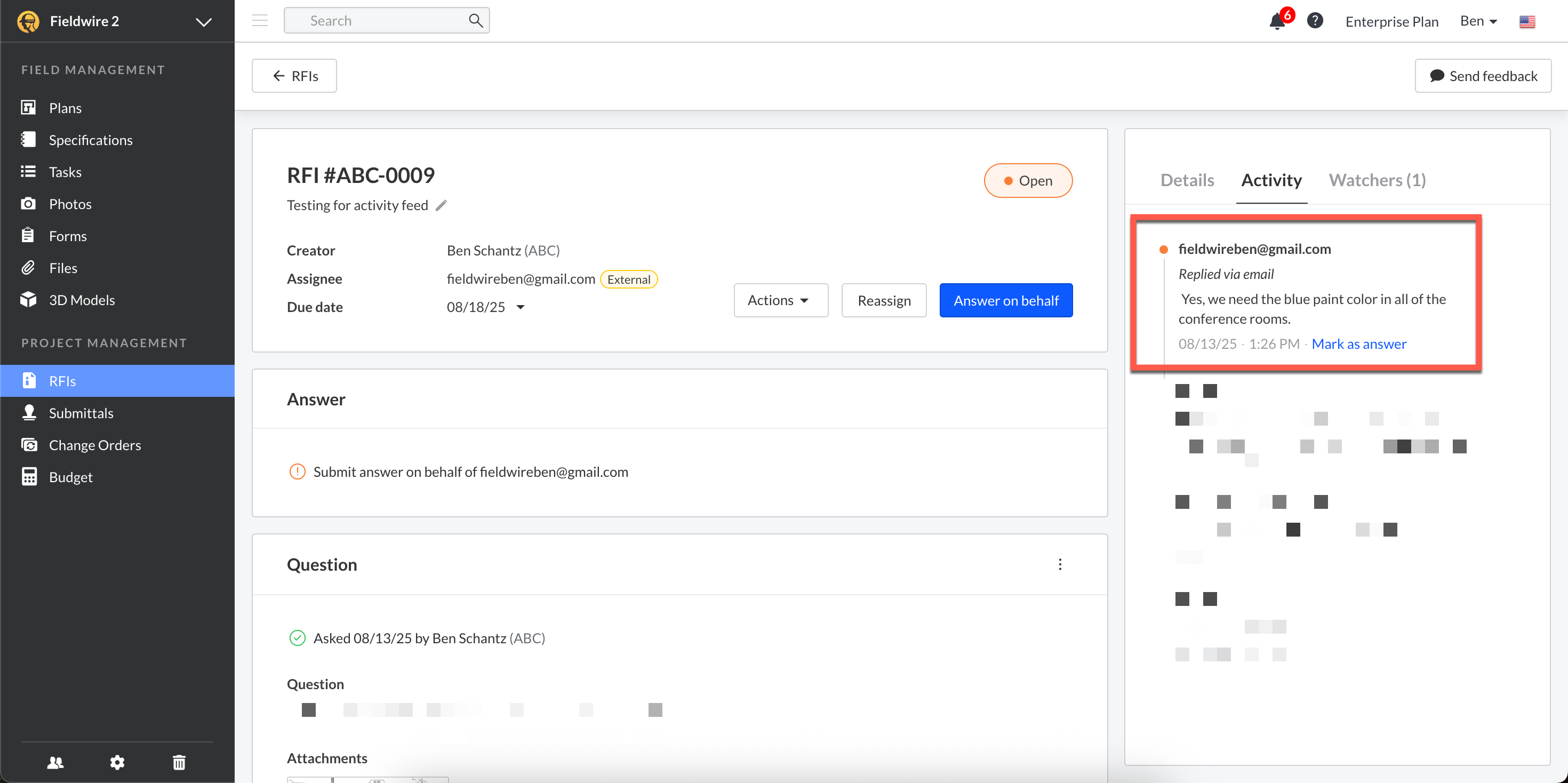Open Submittals in the sidebar
Screen dimensions: 1568x783
(x=81, y=413)
